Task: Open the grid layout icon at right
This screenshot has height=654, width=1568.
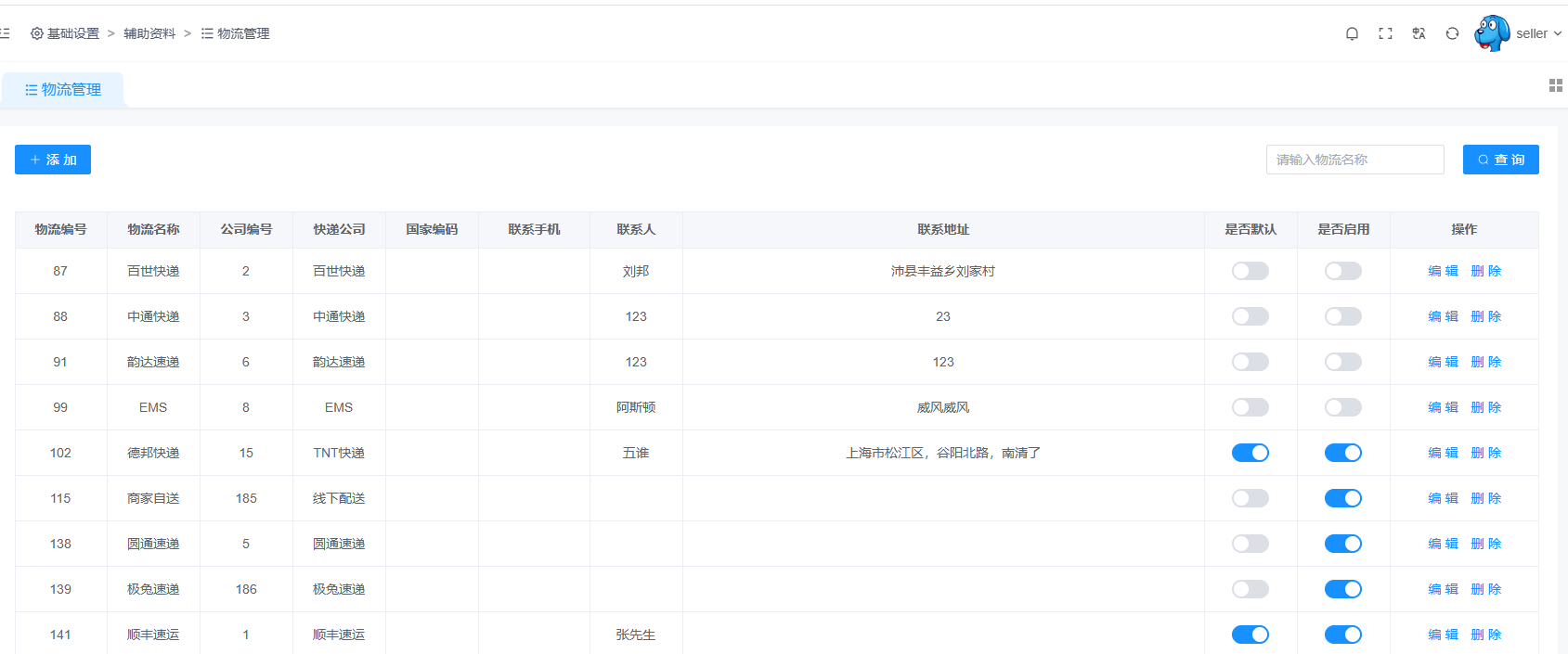Action: pyautogui.click(x=1555, y=85)
